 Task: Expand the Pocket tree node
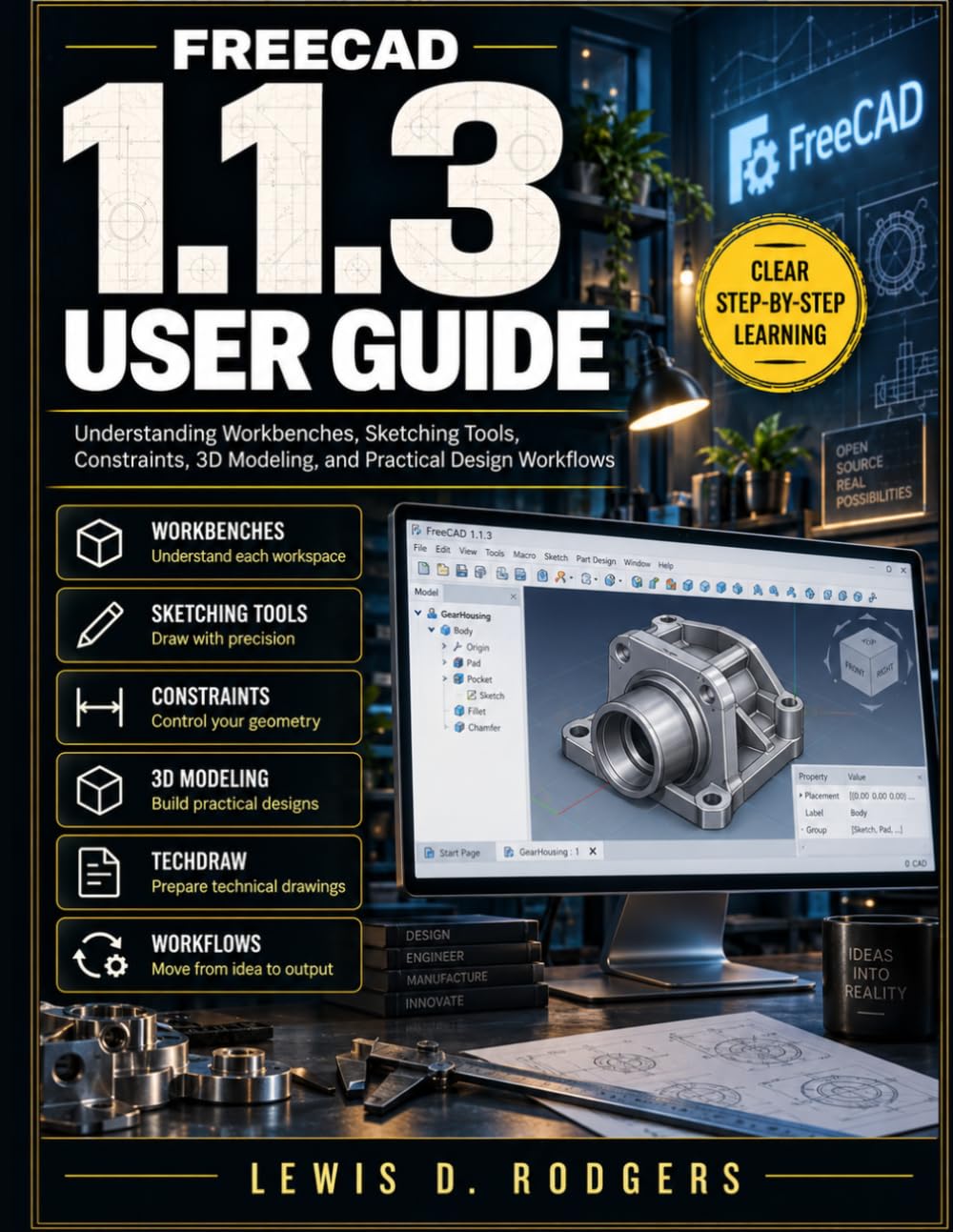tap(444, 678)
